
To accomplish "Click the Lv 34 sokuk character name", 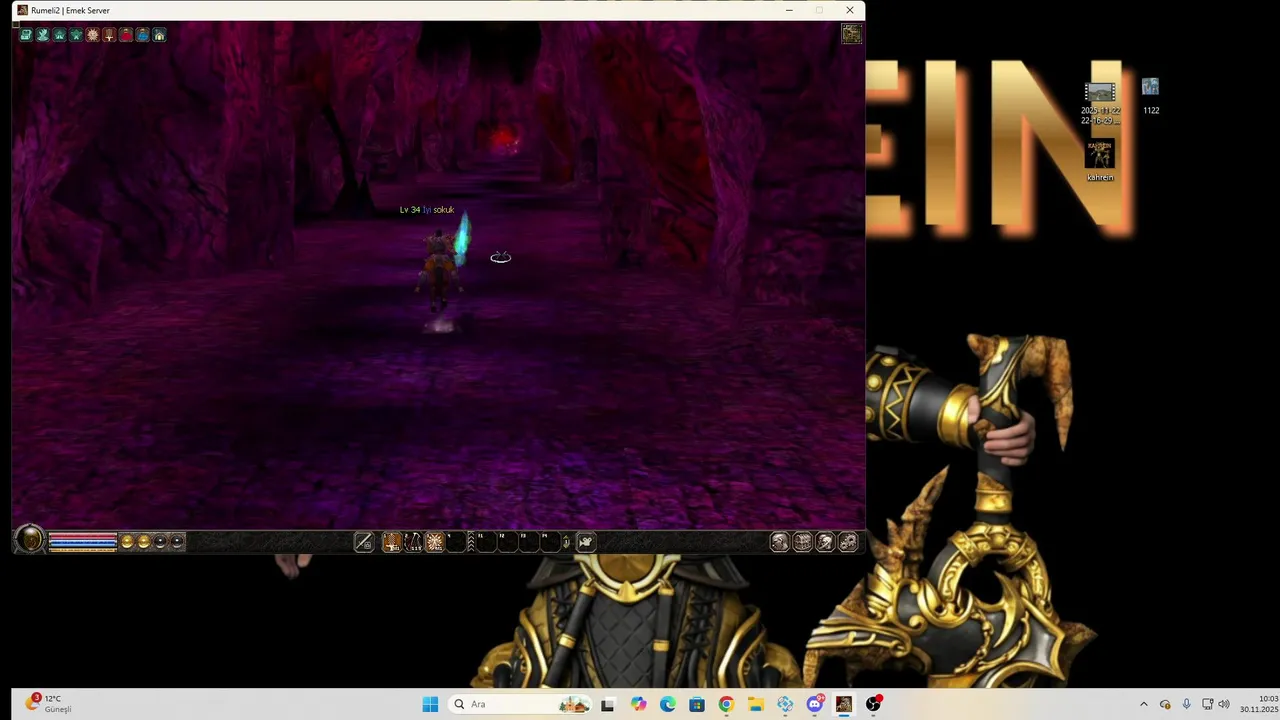I will 427,210.
